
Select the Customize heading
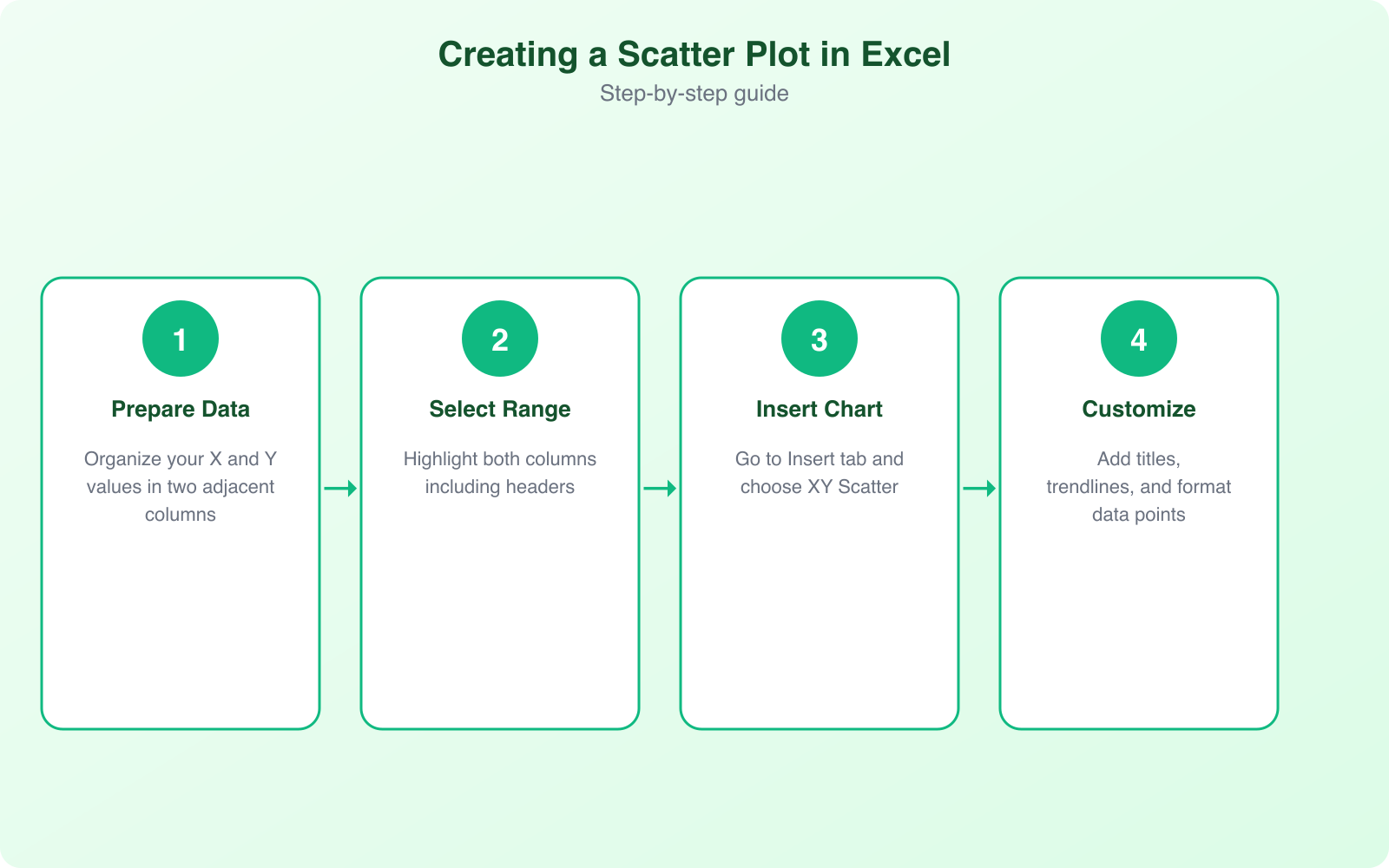click(x=1138, y=409)
